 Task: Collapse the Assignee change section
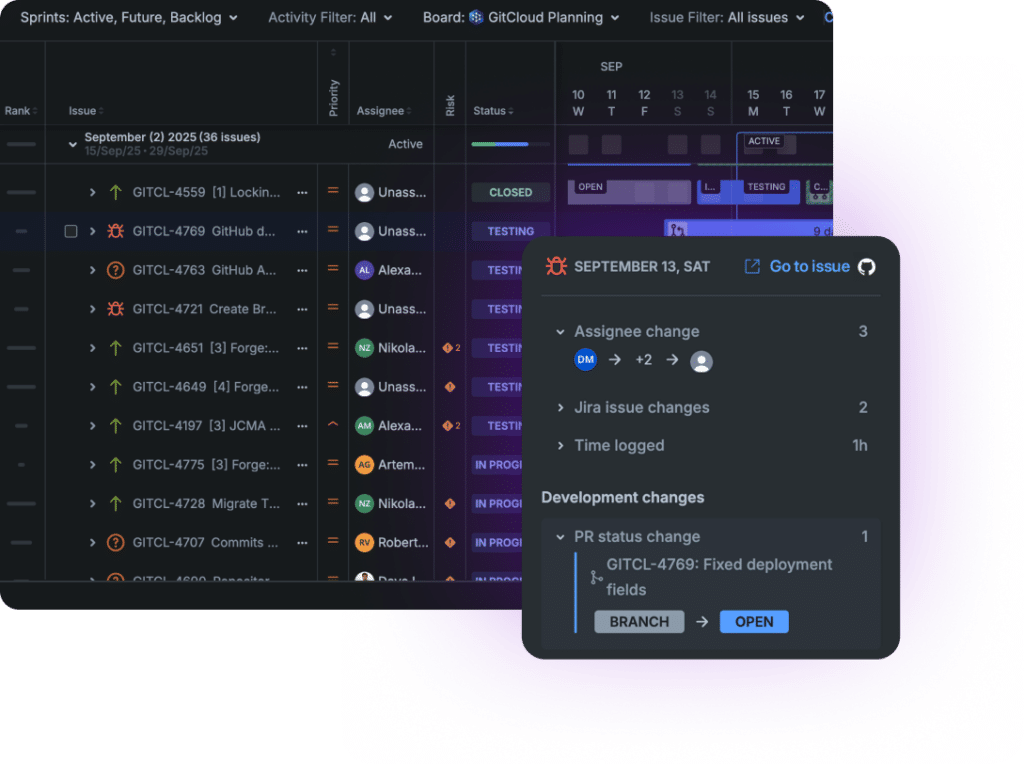click(x=560, y=332)
